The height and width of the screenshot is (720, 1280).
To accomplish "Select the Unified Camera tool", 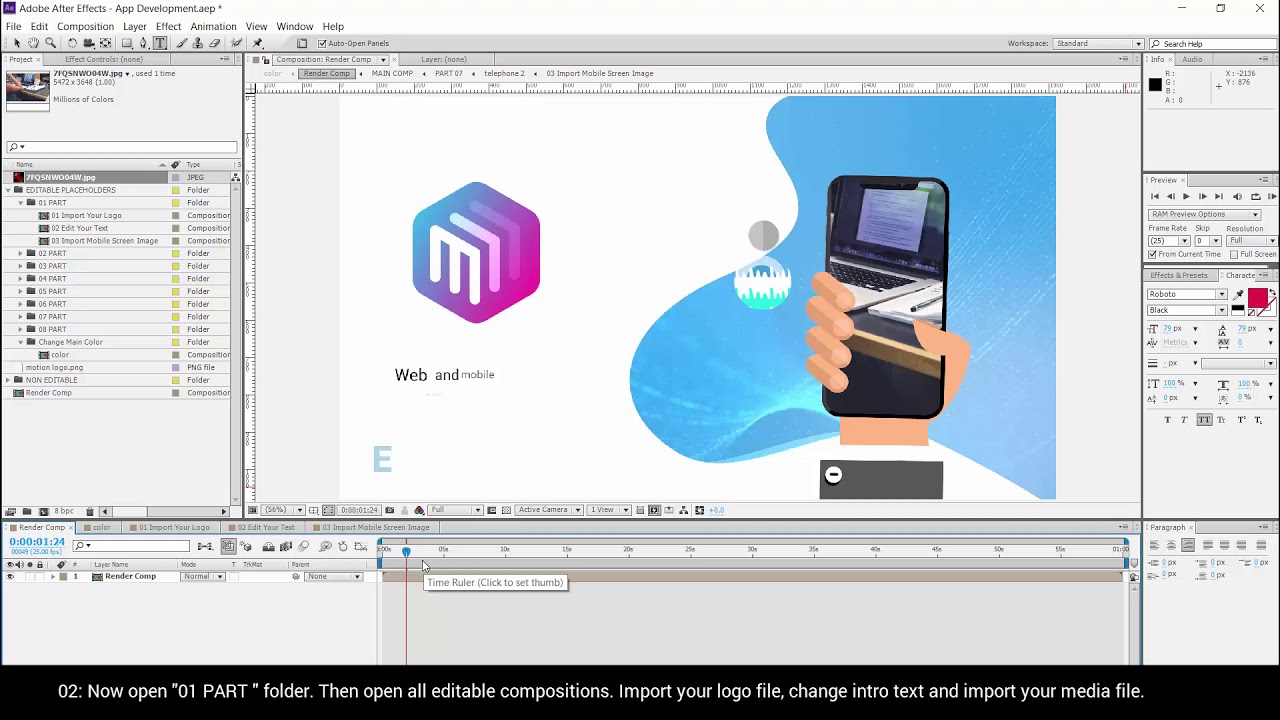I will (x=89, y=43).
